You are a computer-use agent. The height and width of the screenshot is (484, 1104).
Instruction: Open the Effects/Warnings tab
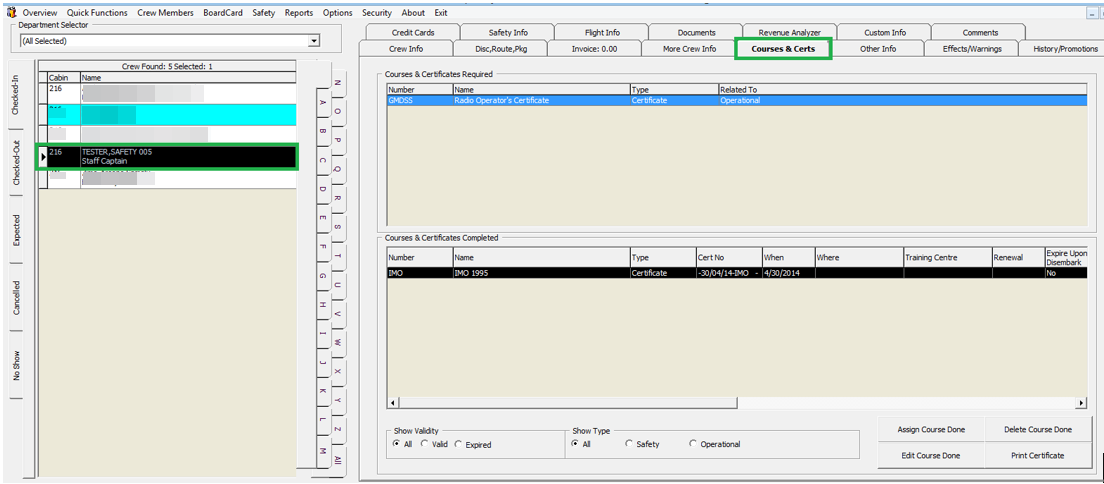click(972, 49)
